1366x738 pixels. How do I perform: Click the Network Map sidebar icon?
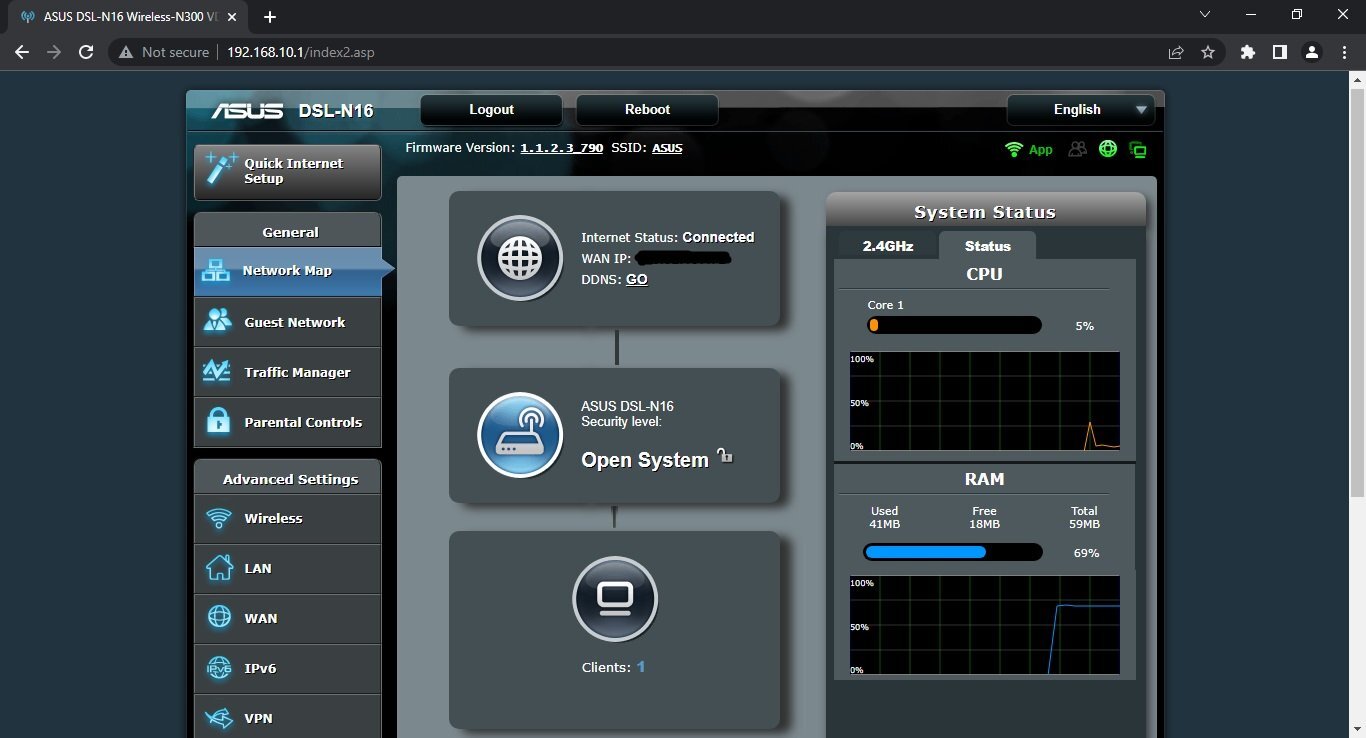[x=216, y=270]
